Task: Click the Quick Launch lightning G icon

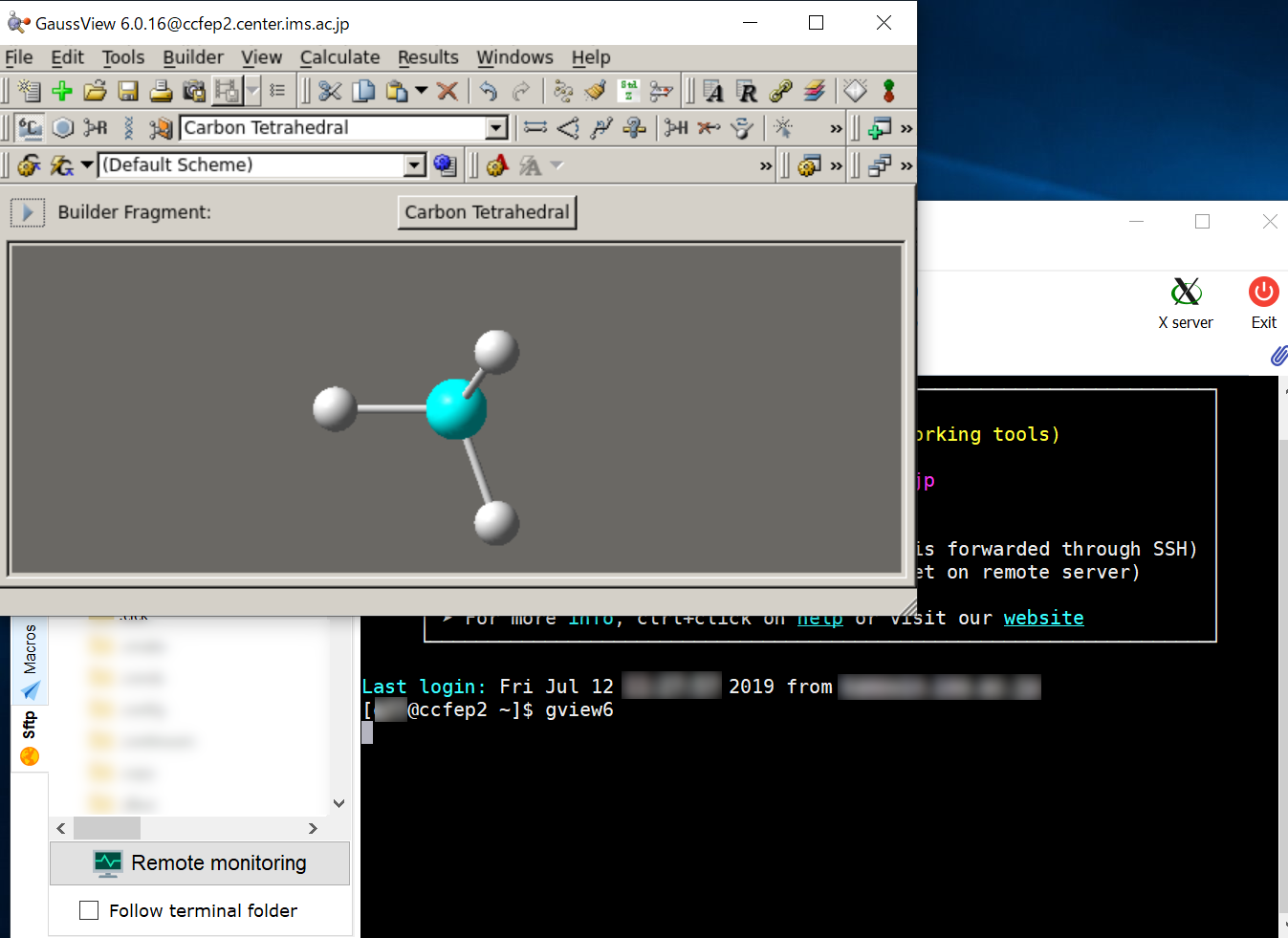Action: (62, 165)
